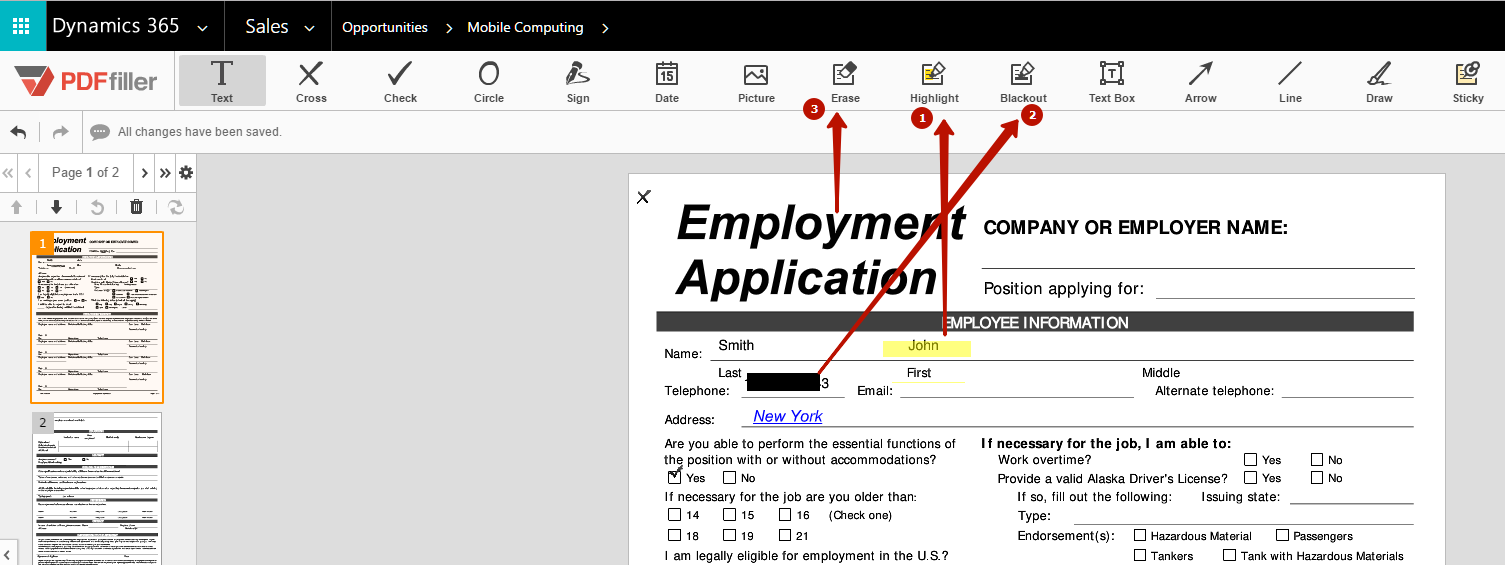
Task: Click the Smith last name text
Action: (736, 345)
